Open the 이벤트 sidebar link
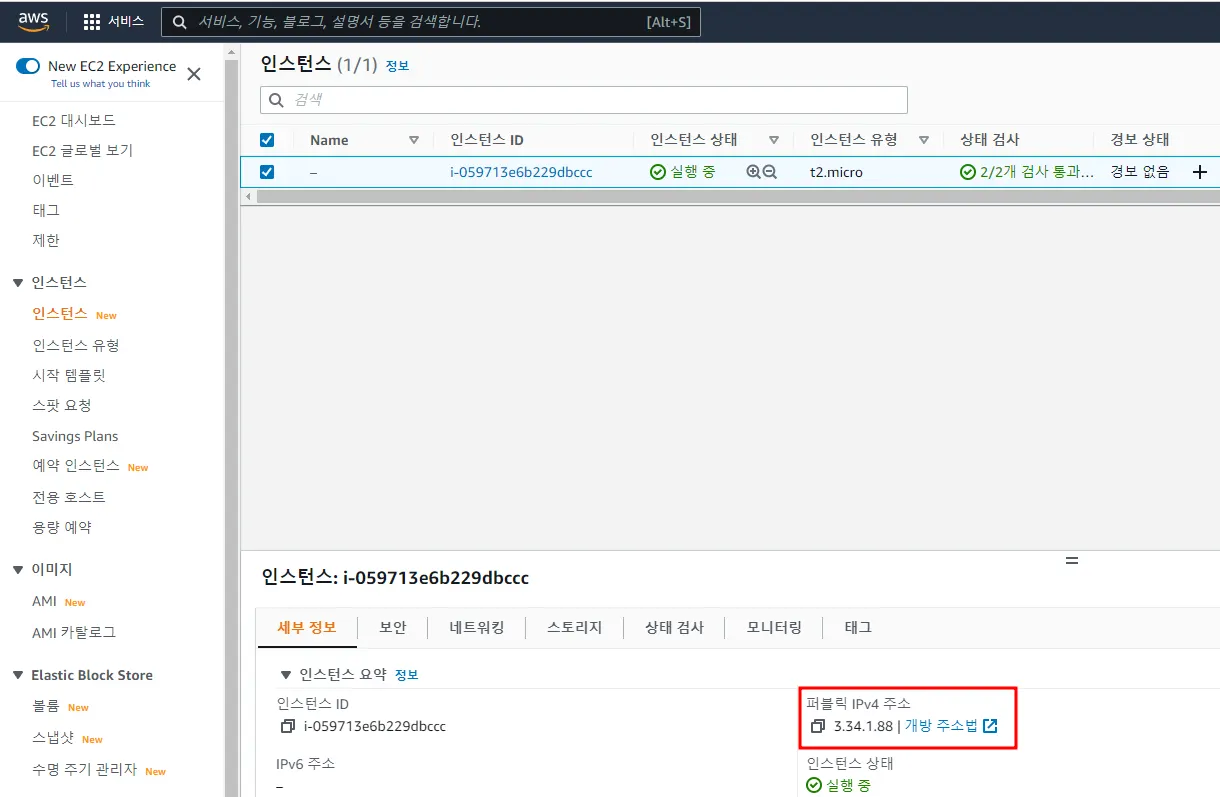 point(53,180)
